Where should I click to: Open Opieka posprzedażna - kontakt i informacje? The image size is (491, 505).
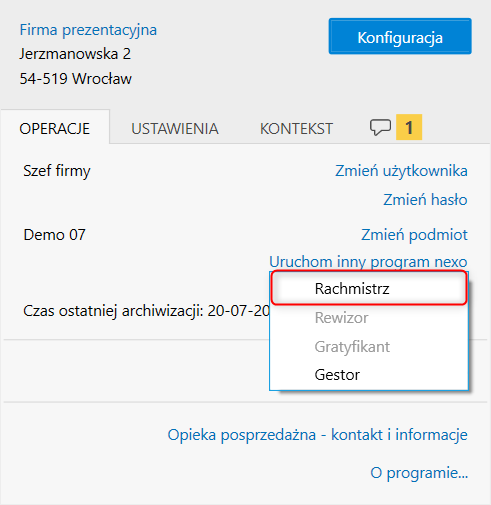pyautogui.click(x=317, y=435)
